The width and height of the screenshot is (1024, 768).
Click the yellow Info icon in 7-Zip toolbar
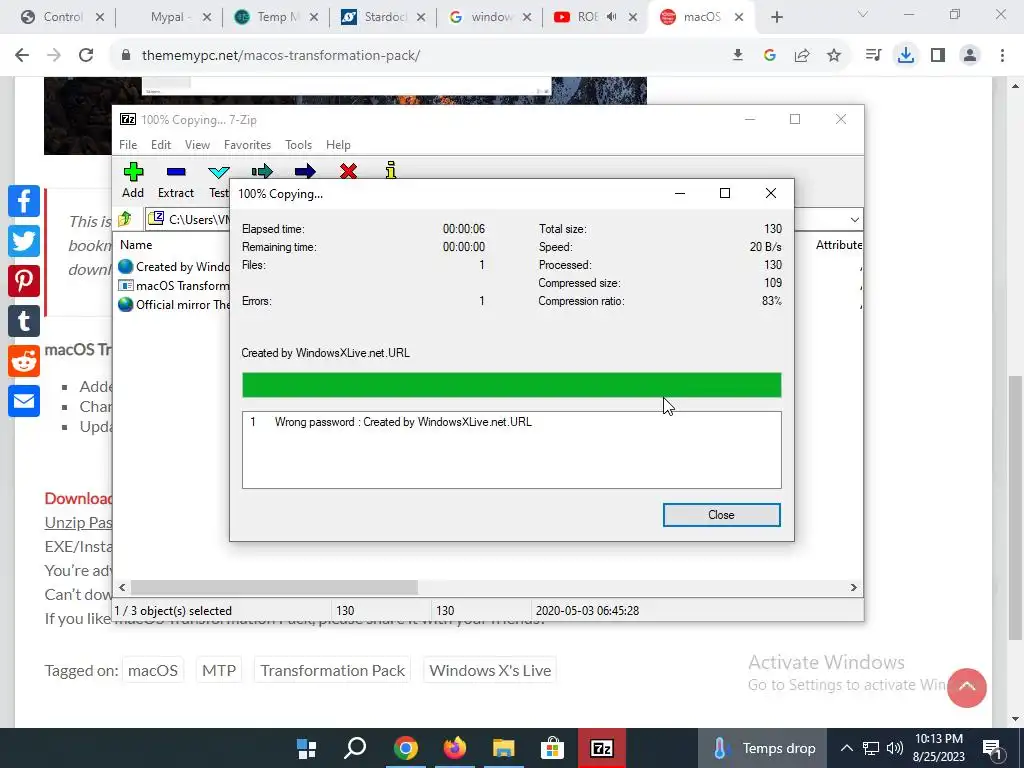coord(391,170)
